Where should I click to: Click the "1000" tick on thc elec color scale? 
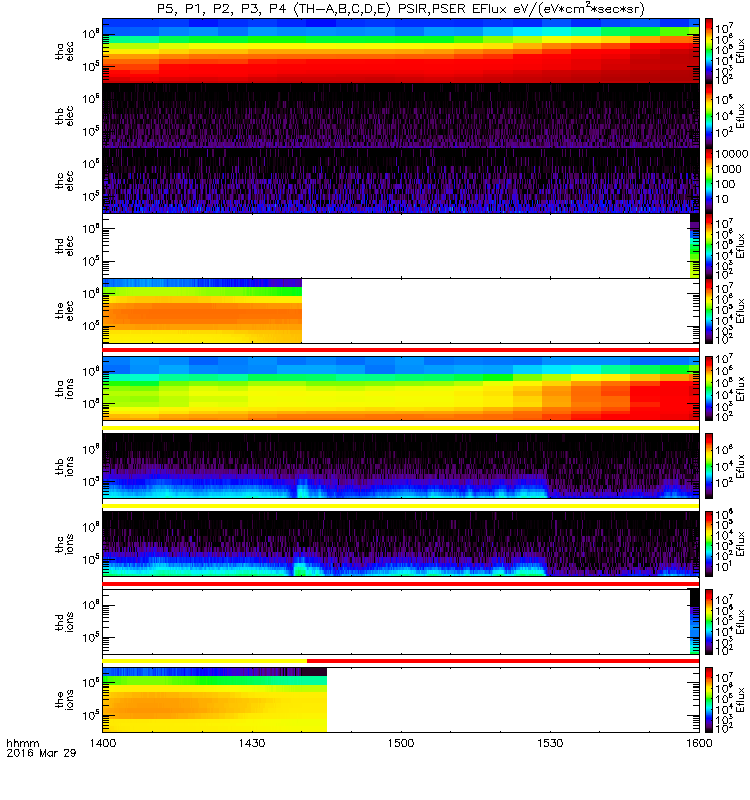(x=729, y=169)
